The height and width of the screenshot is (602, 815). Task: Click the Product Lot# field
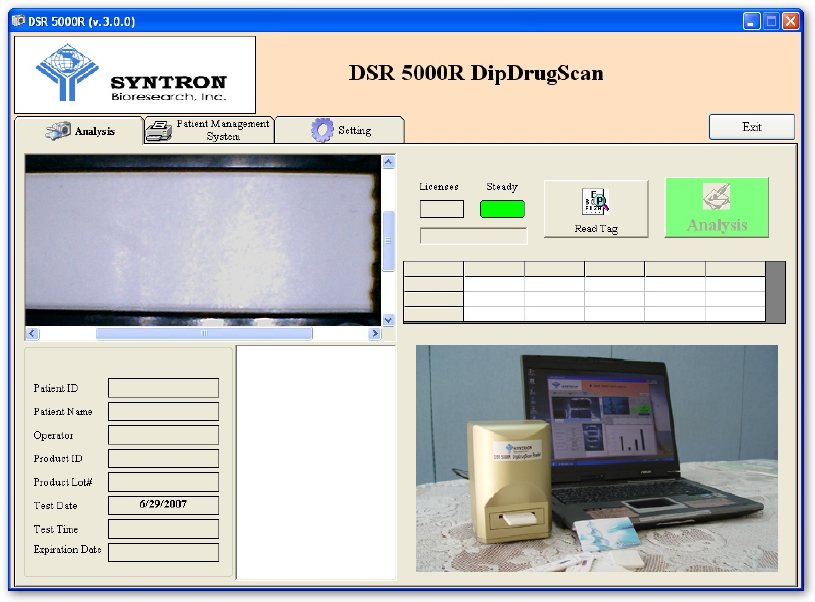163,482
